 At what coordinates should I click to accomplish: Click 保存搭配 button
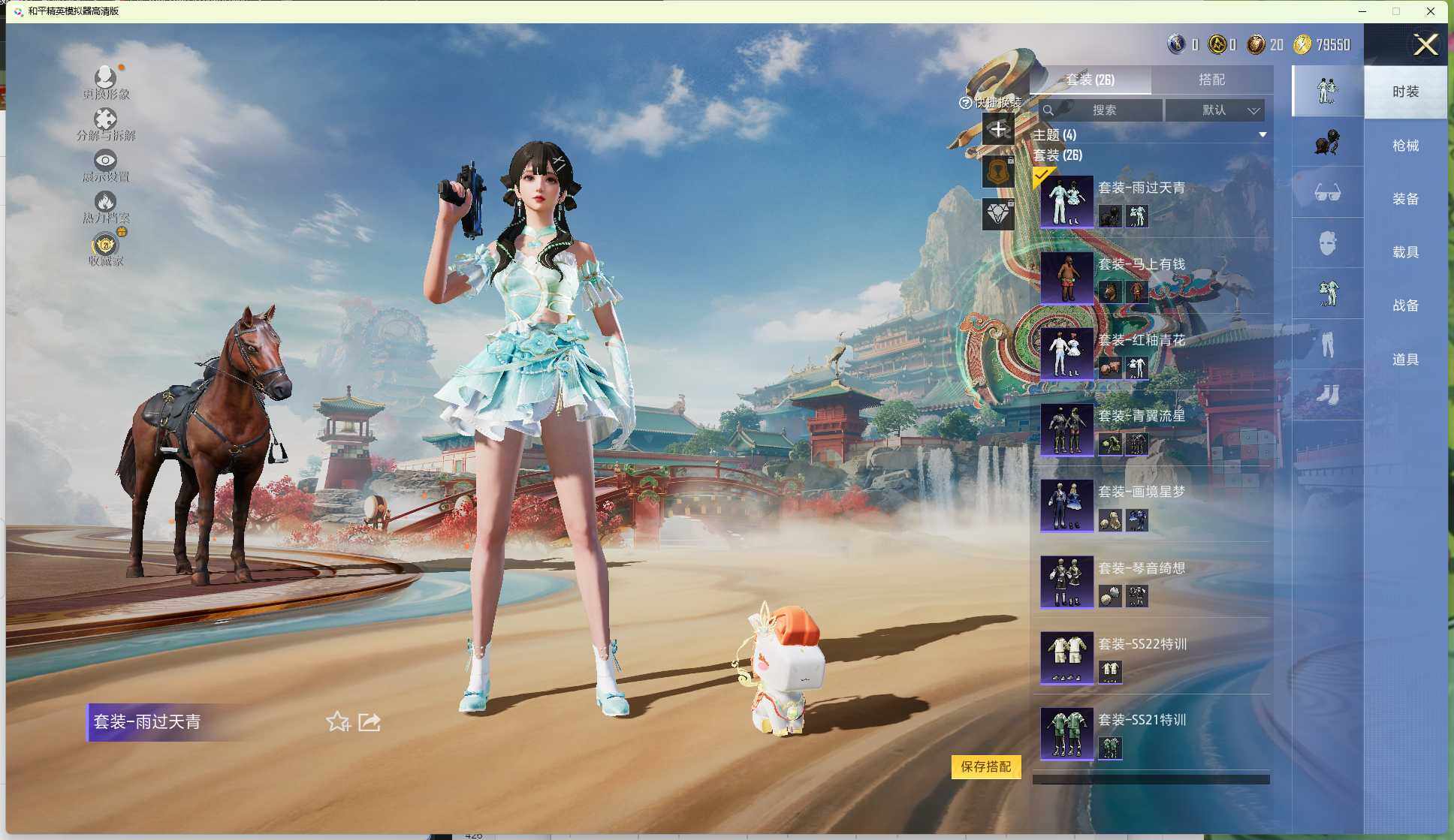[x=985, y=766]
